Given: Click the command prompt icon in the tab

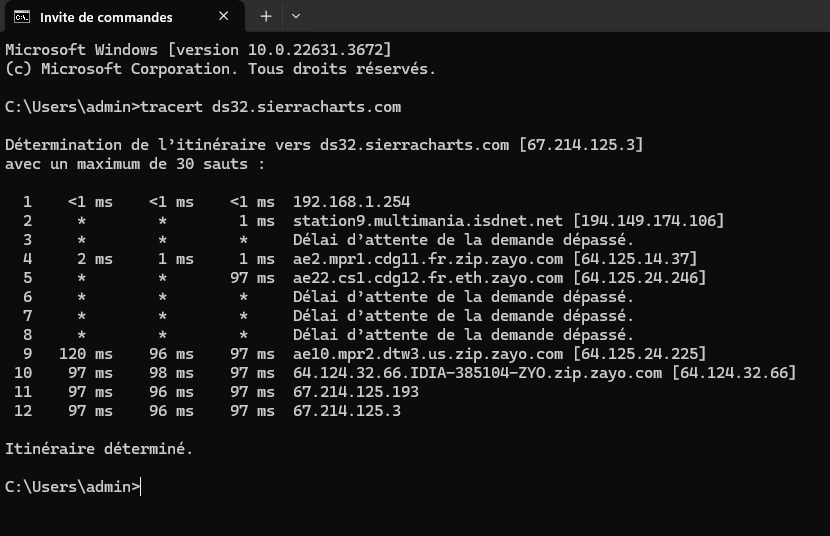Looking at the screenshot, I should coord(21,17).
